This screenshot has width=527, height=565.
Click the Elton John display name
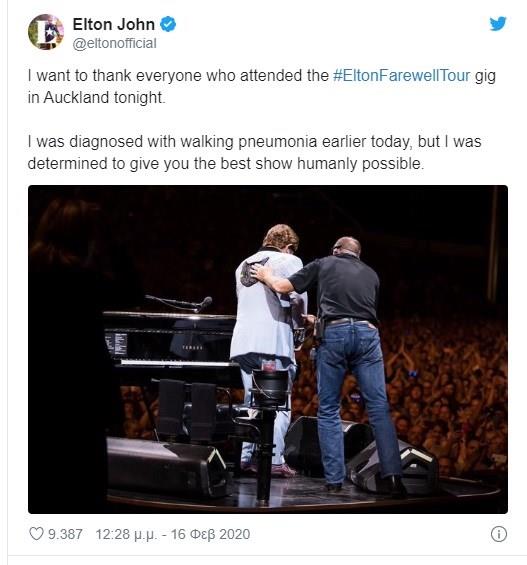tap(113, 25)
